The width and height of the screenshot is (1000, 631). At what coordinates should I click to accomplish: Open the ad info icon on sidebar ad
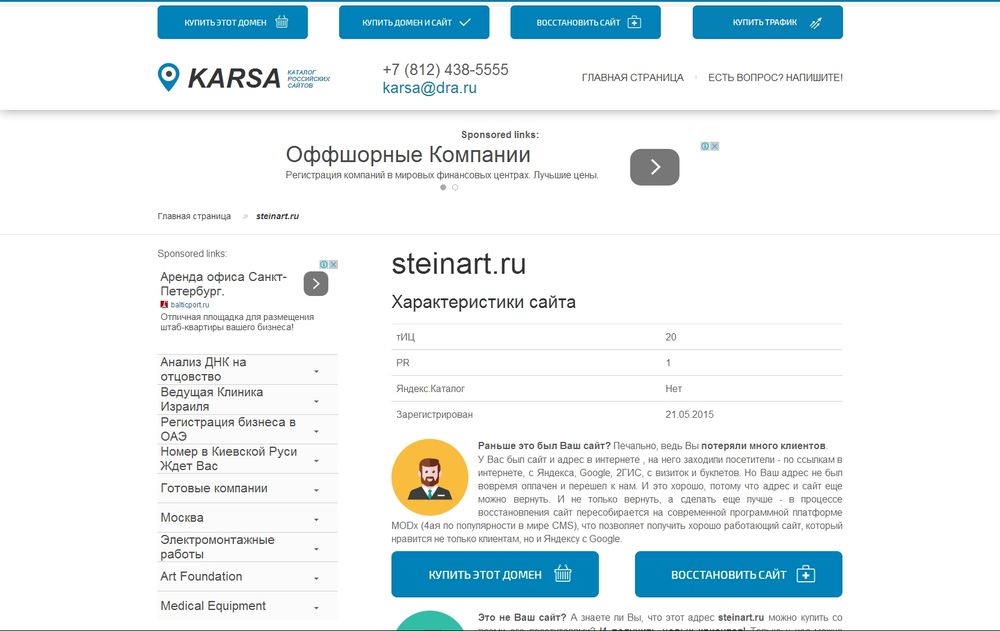tap(324, 264)
